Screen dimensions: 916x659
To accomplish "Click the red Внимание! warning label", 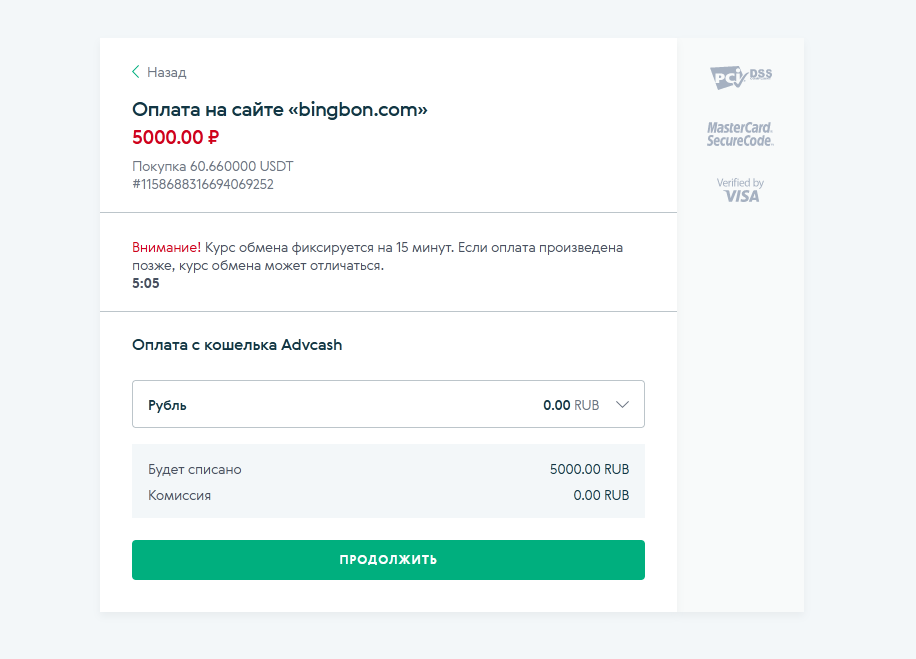I will pyautogui.click(x=166, y=248).
